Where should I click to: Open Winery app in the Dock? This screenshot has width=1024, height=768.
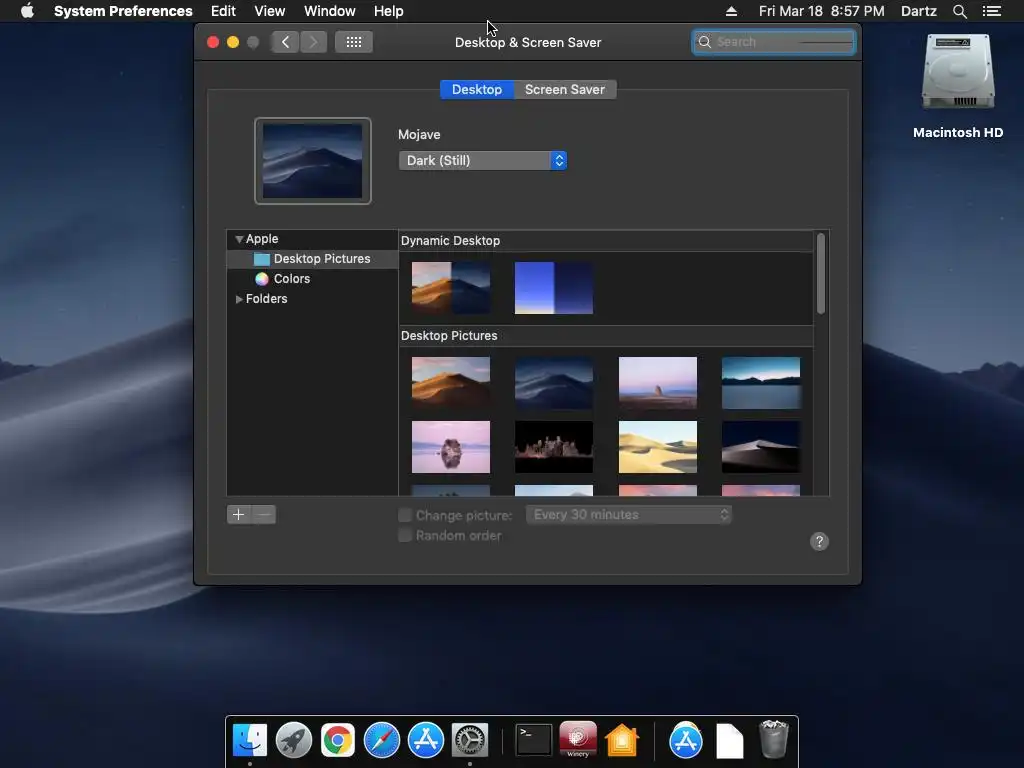click(x=578, y=739)
